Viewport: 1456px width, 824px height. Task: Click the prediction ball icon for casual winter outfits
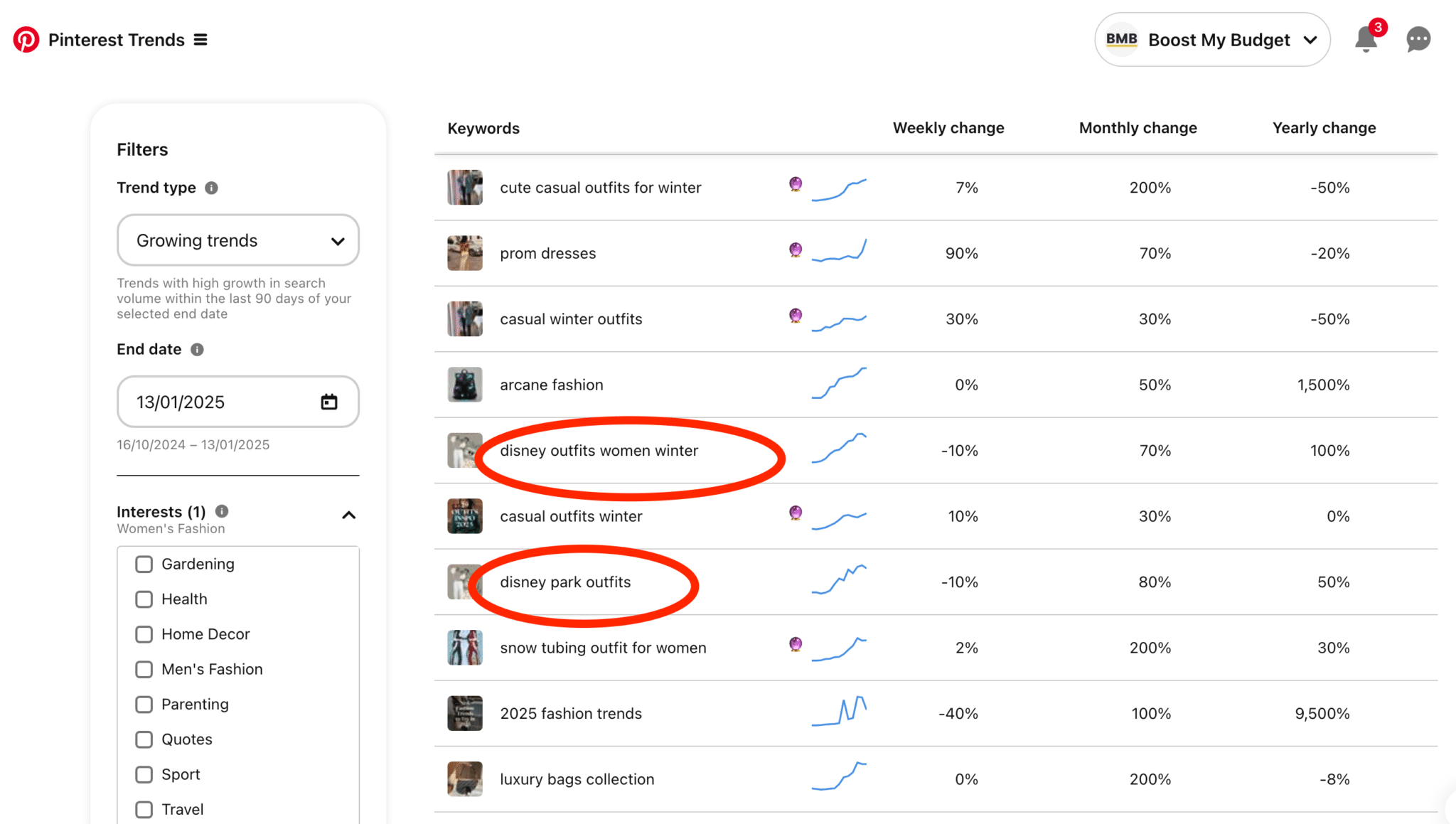point(796,316)
